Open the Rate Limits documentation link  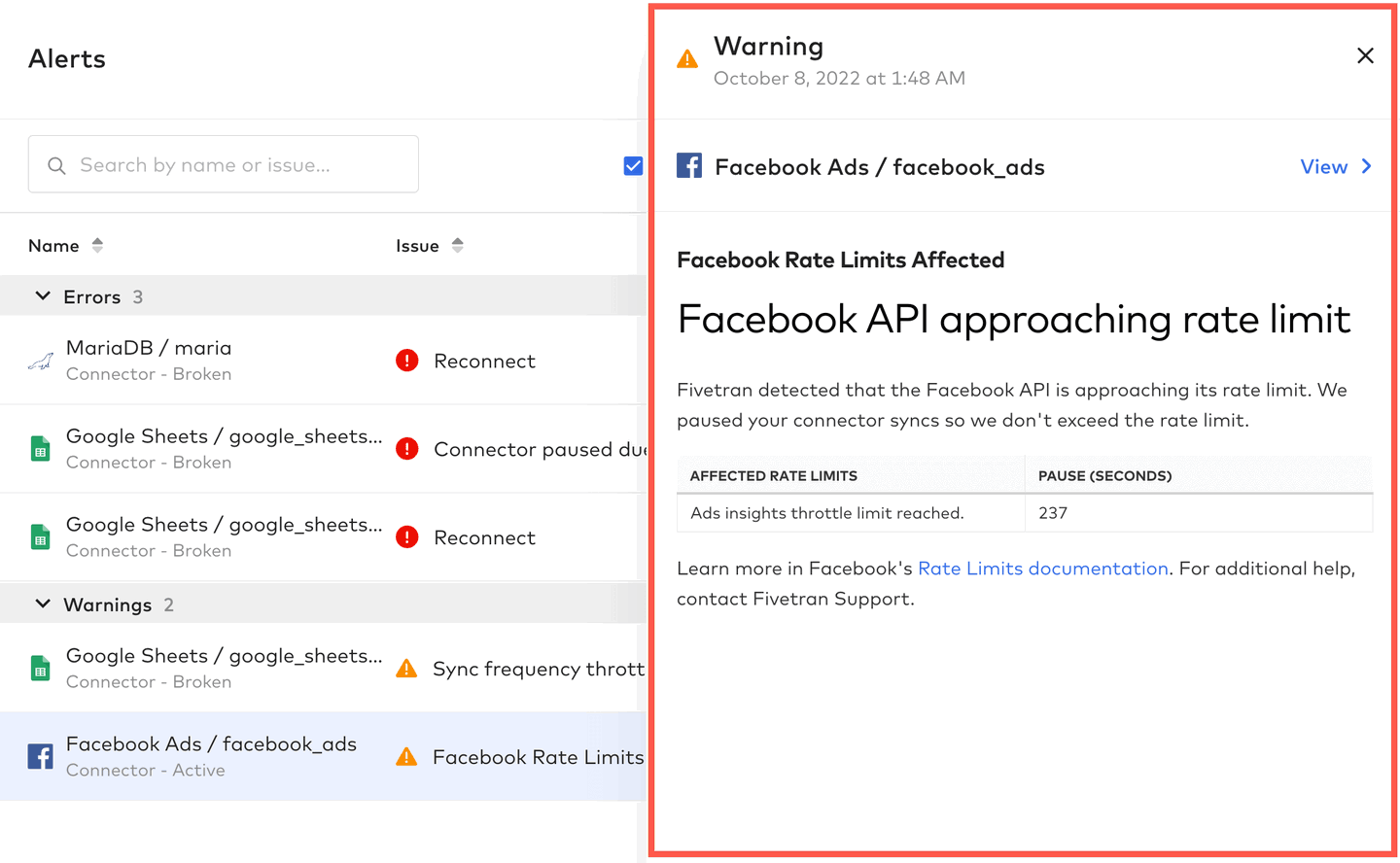[x=1042, y=569]
